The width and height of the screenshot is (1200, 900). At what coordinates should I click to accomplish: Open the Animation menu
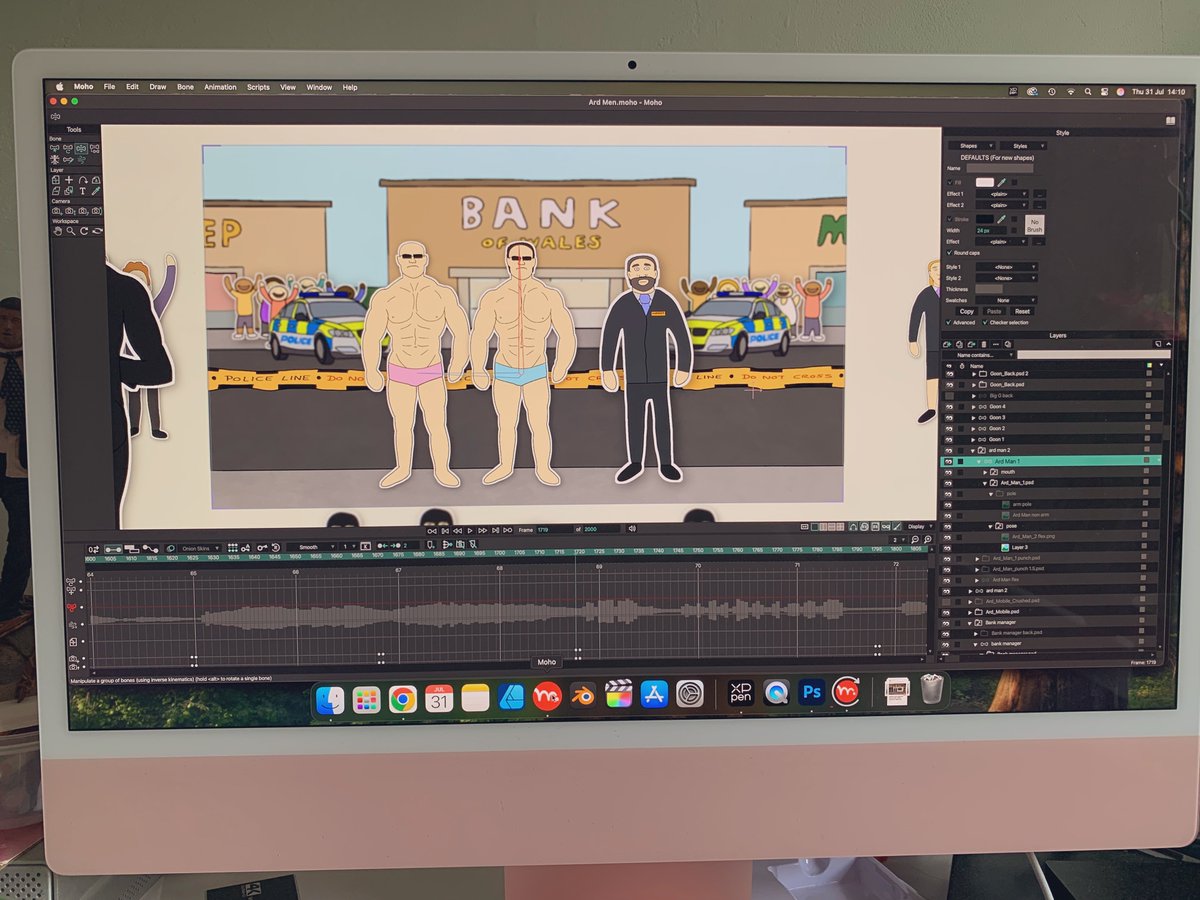click(x=220, y=87)
